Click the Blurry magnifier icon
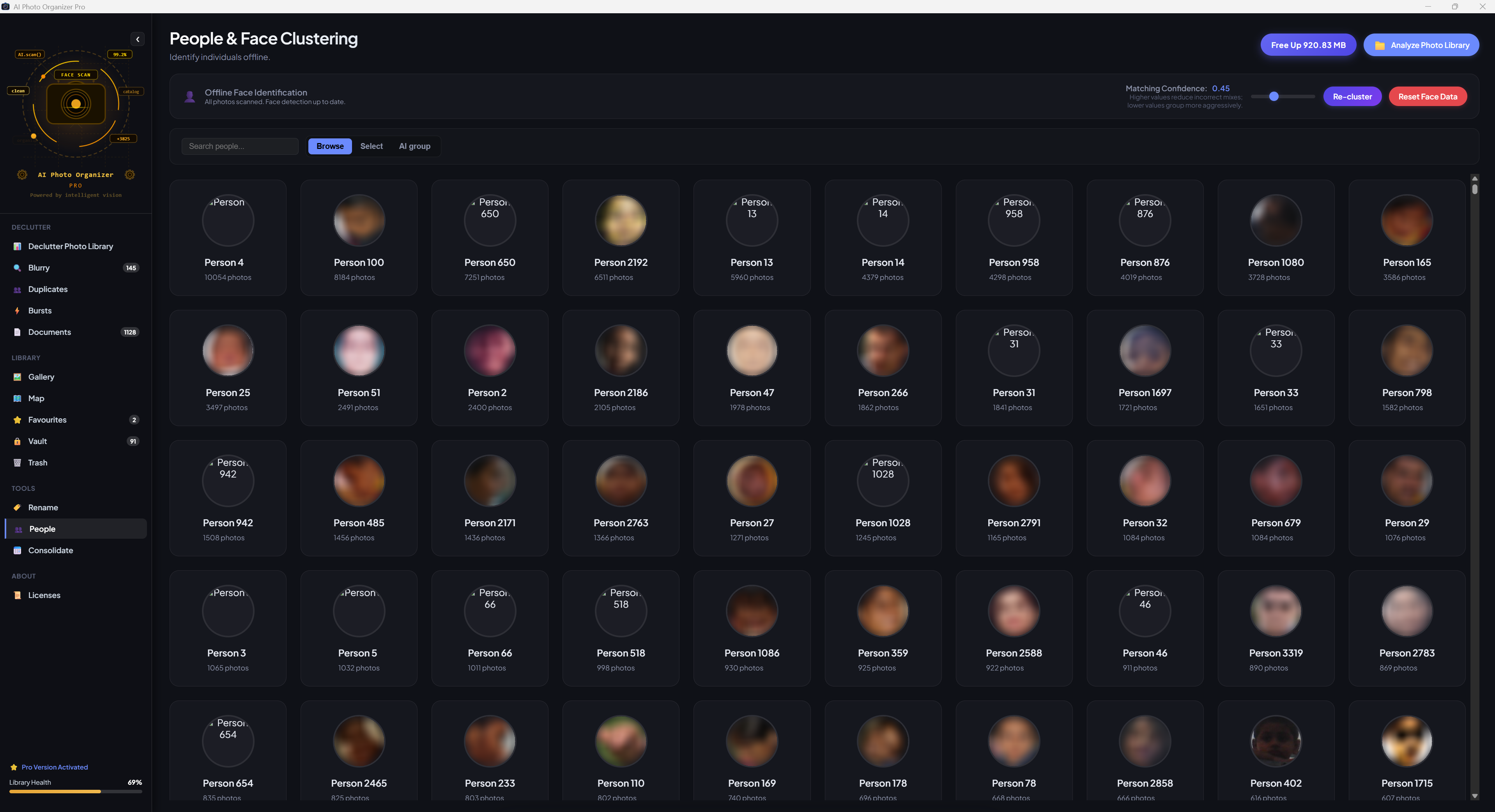1495x812 pixels. pos(18,267)
